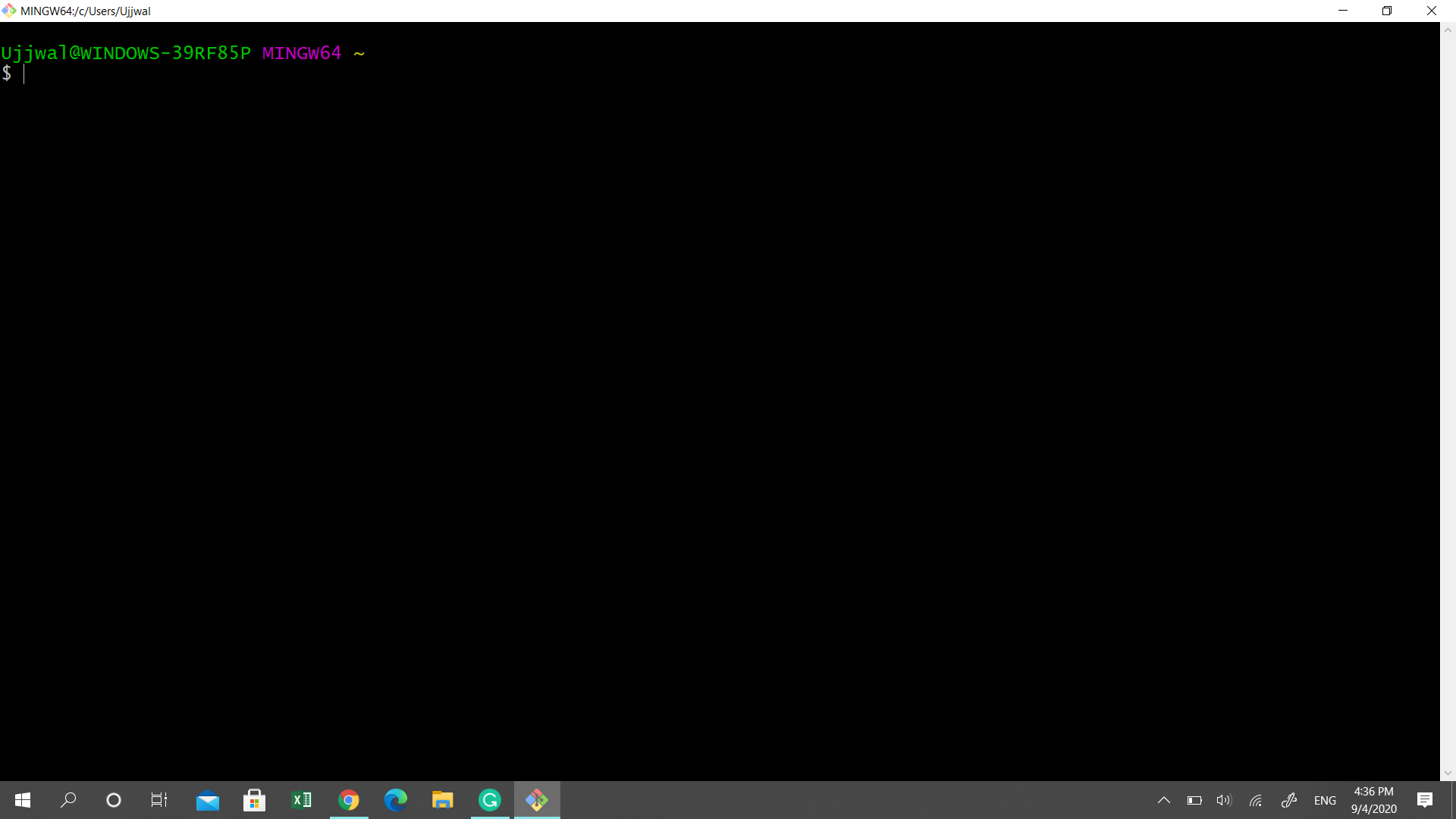Open taskbar Search magnifier

(68, 800)
